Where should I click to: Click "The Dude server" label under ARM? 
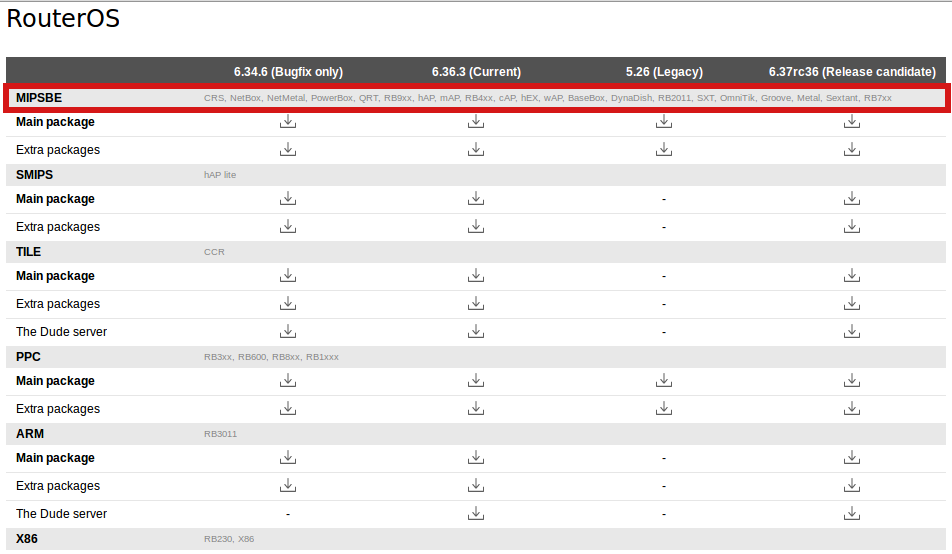[x=61, y=514]
